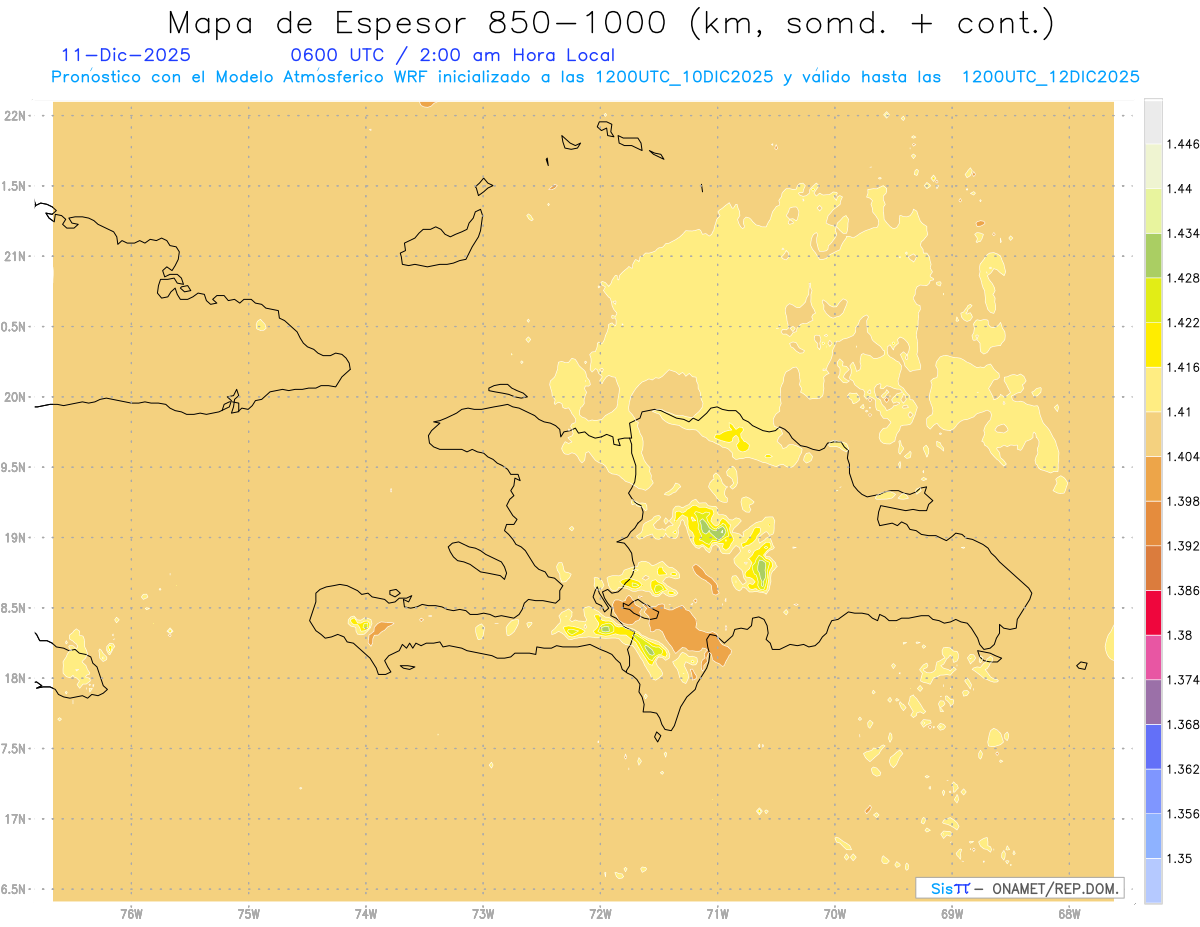Click the '1.38' colorbar value
The image size is (1200, 927).
tap(1179, 635)
